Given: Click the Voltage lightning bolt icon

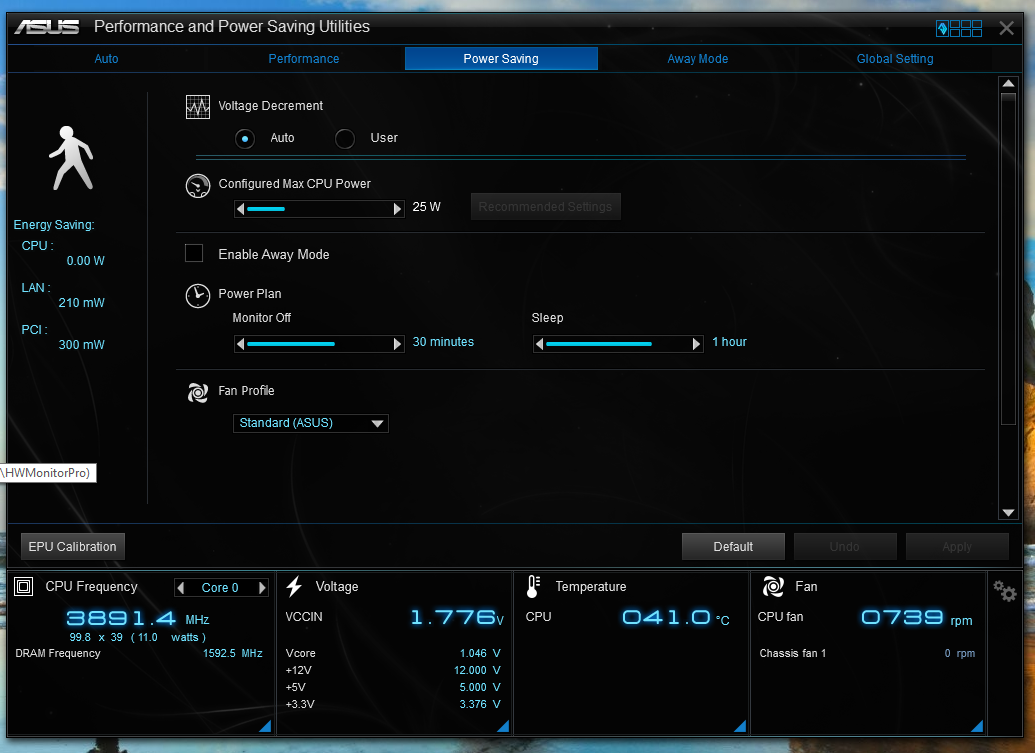Looking at the screenshot, I should pyautogui.click(x=294, y=586).
